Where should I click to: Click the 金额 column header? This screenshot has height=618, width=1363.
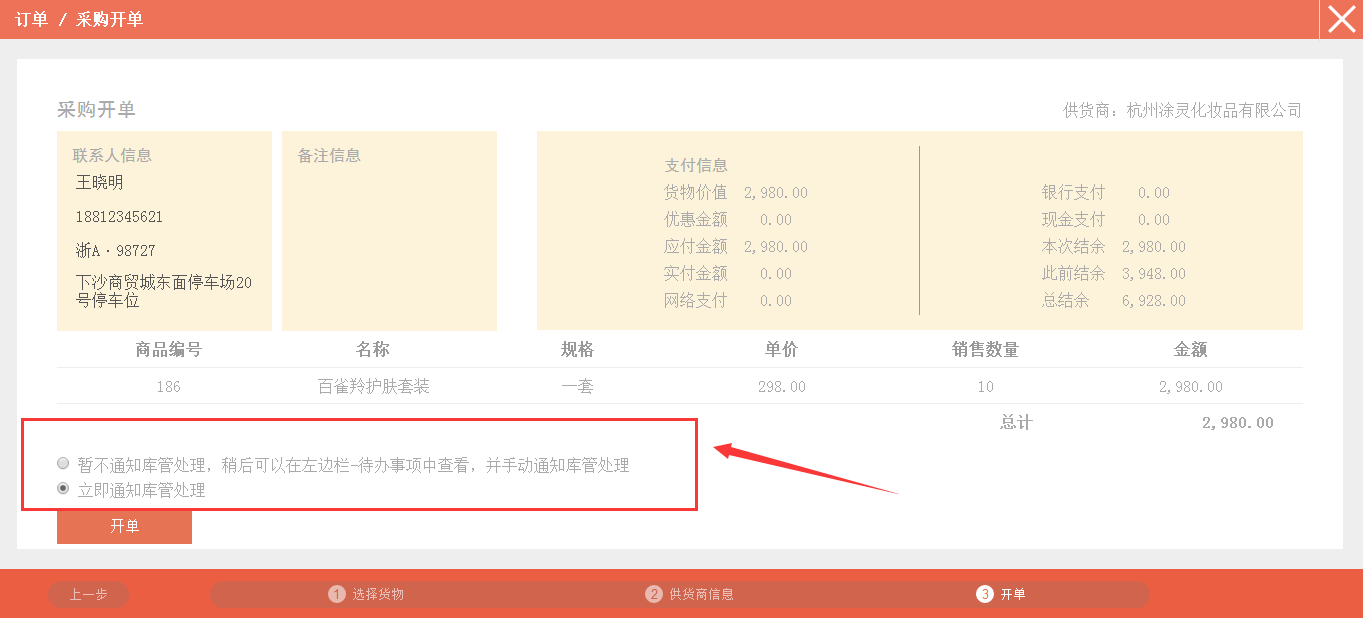(x=1190, y=349)
